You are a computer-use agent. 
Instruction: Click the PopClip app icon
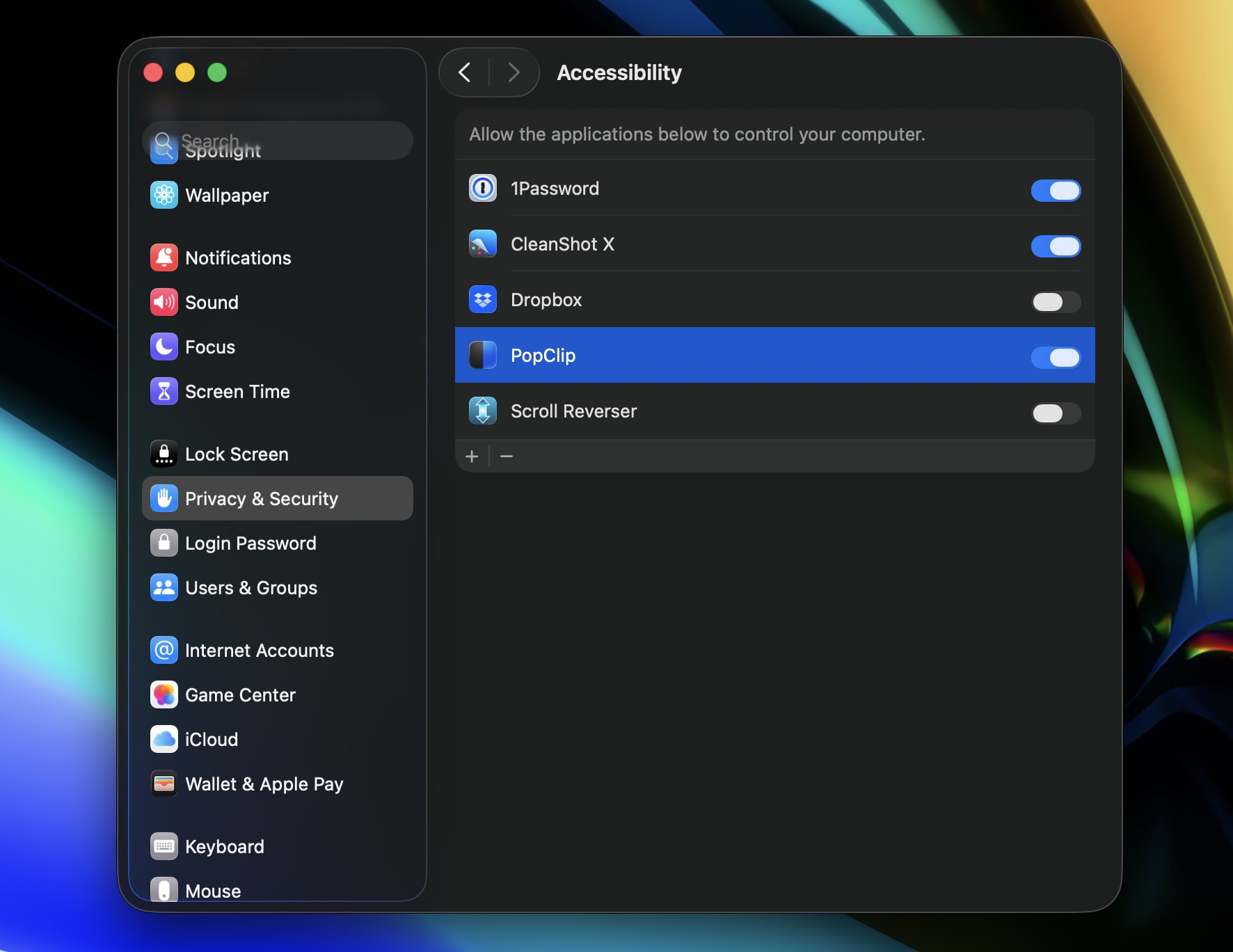(483, 356)
